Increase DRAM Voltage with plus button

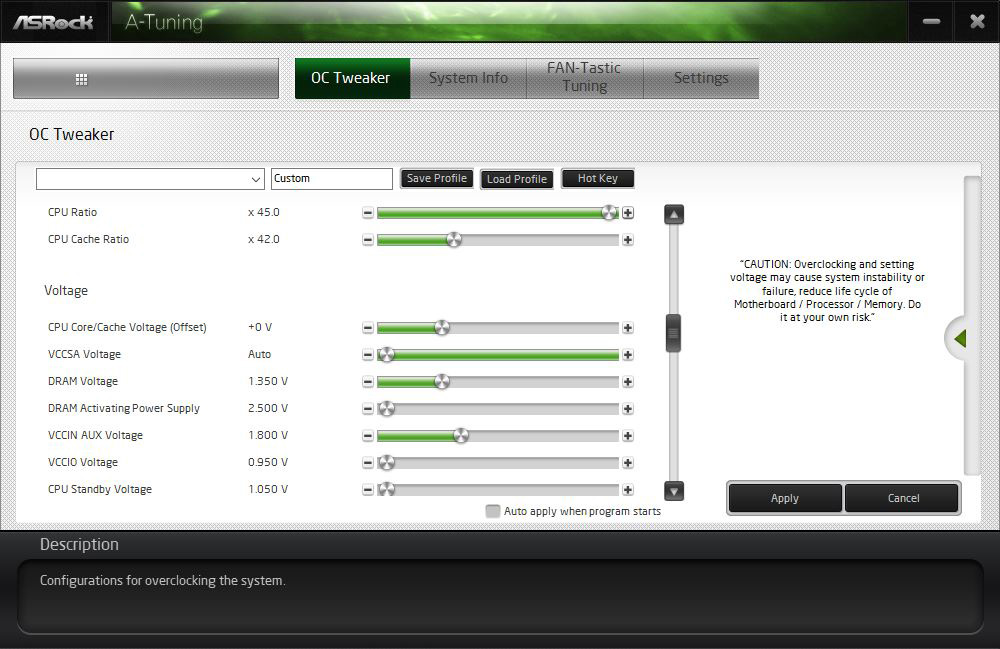coord(628,382)
